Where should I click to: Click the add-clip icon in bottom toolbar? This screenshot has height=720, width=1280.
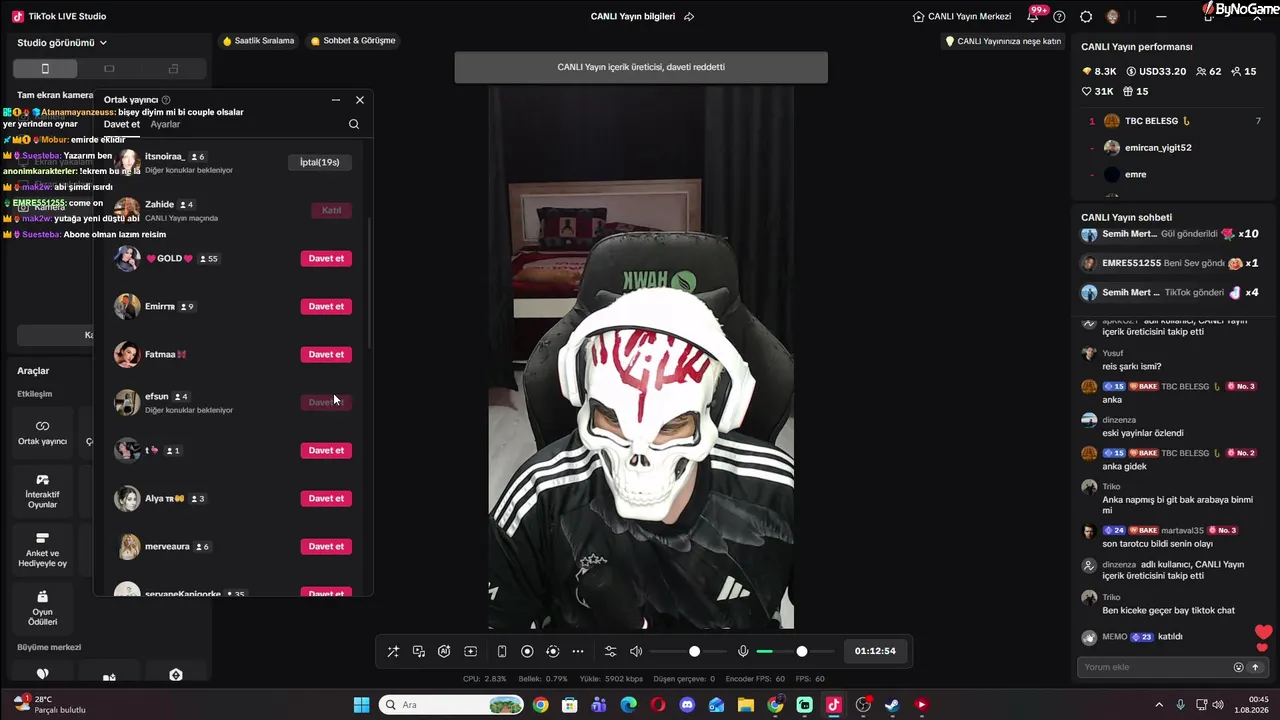[x=471, y=651]
